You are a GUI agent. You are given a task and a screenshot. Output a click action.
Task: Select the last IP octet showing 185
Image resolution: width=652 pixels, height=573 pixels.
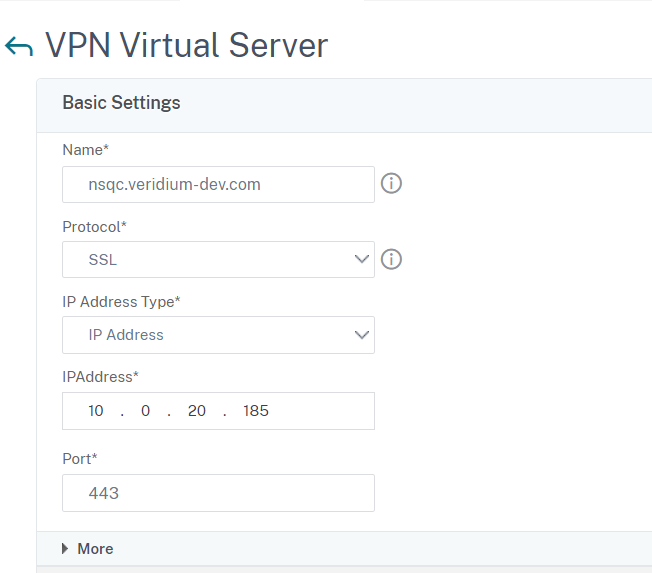click(x=256, y=411)
